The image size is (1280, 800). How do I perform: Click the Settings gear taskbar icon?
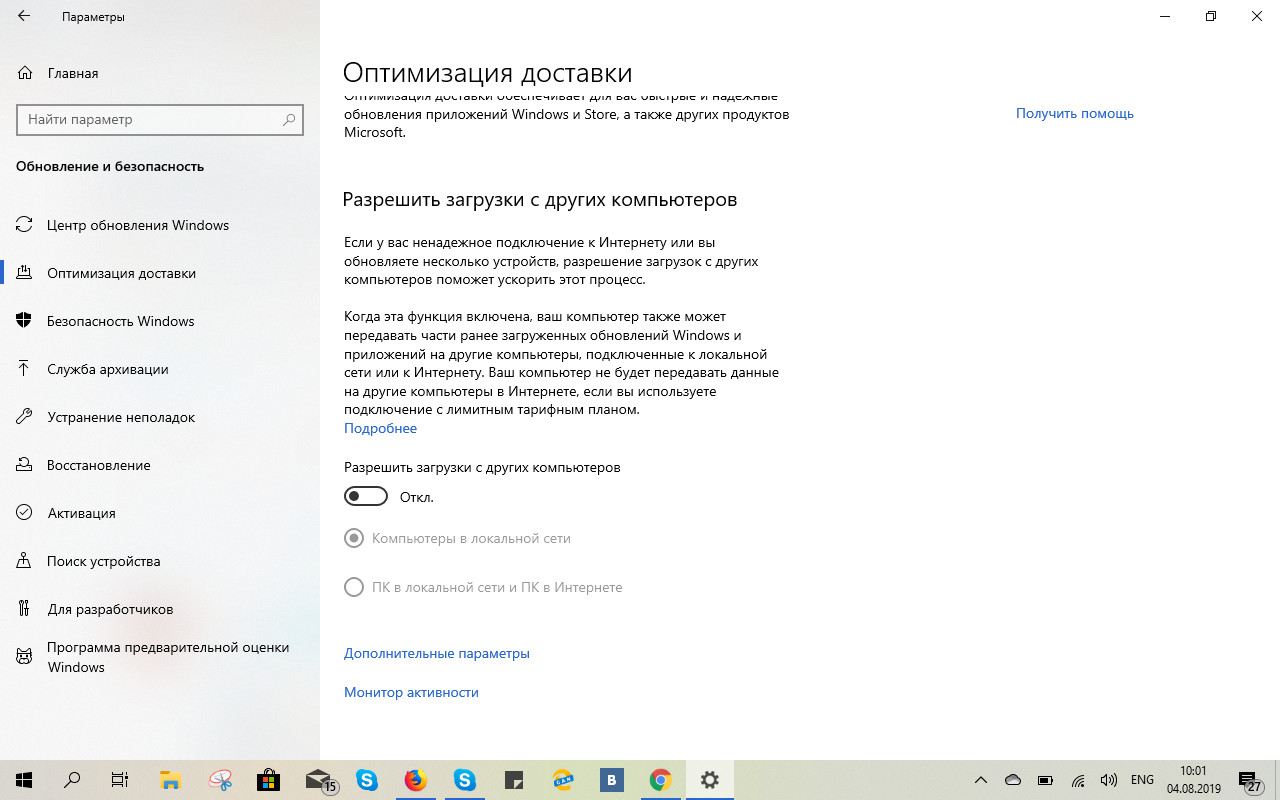[710, 780]
